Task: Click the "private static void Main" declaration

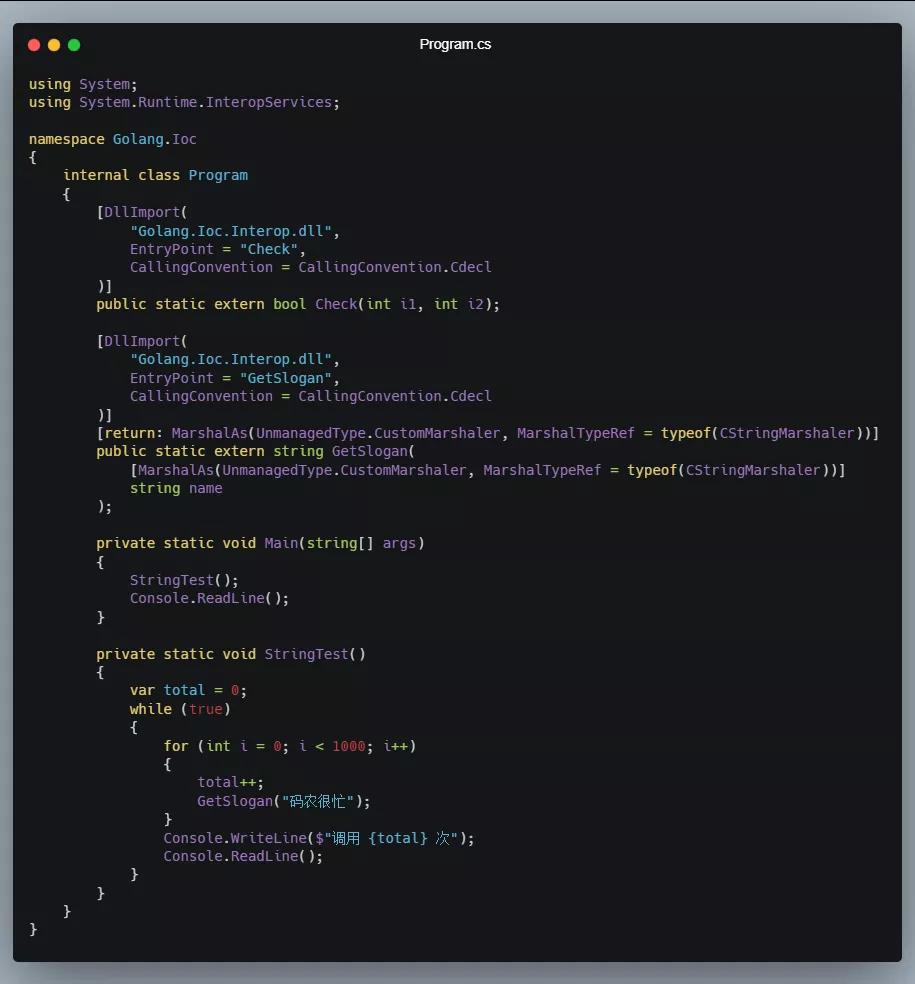Action: (260, 543)
